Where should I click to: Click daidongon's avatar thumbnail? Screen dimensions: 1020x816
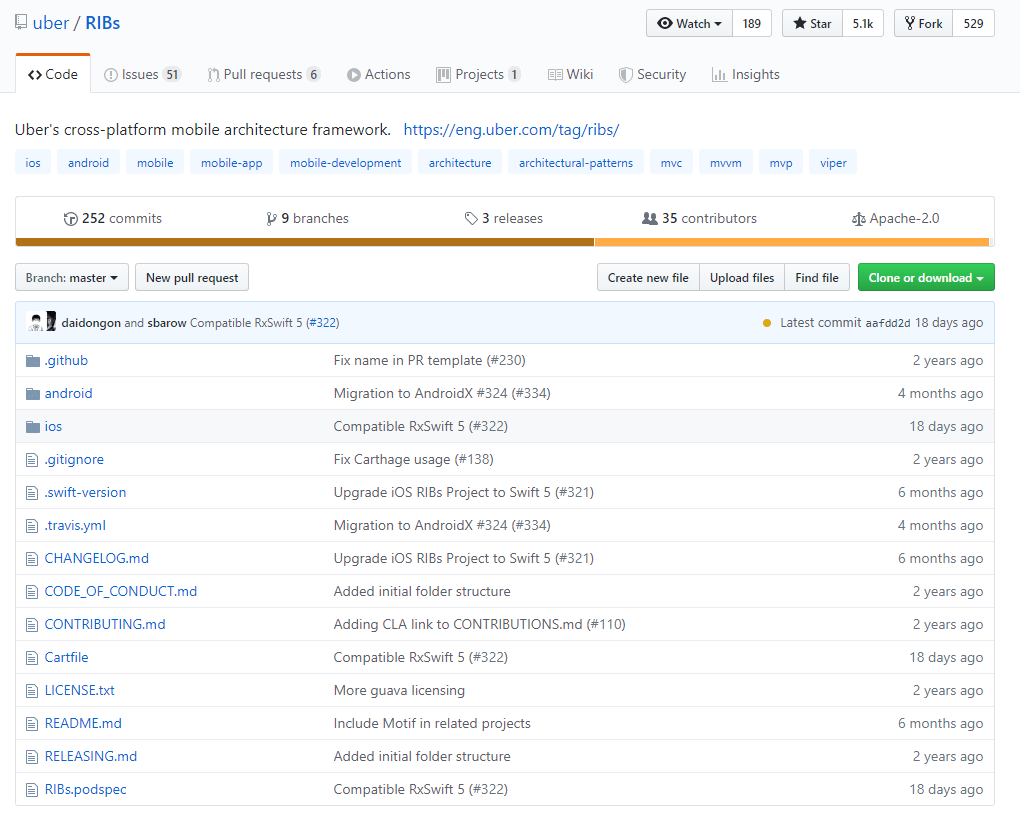coord(36,323)
